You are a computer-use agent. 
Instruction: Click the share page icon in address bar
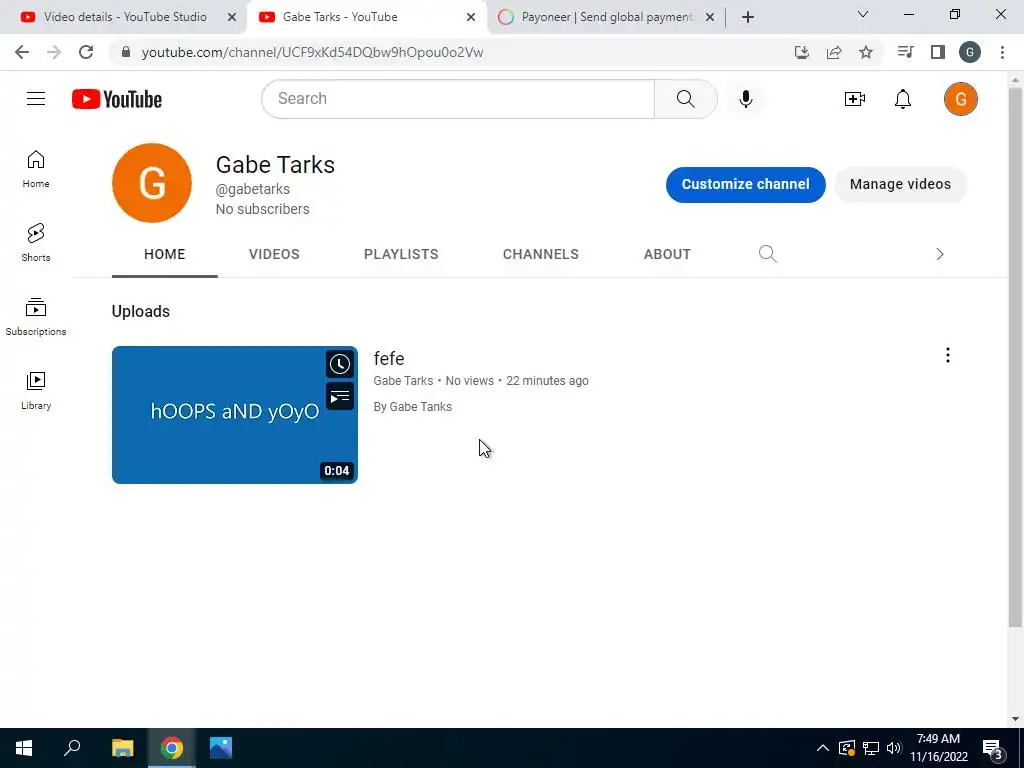pos(834,52)
